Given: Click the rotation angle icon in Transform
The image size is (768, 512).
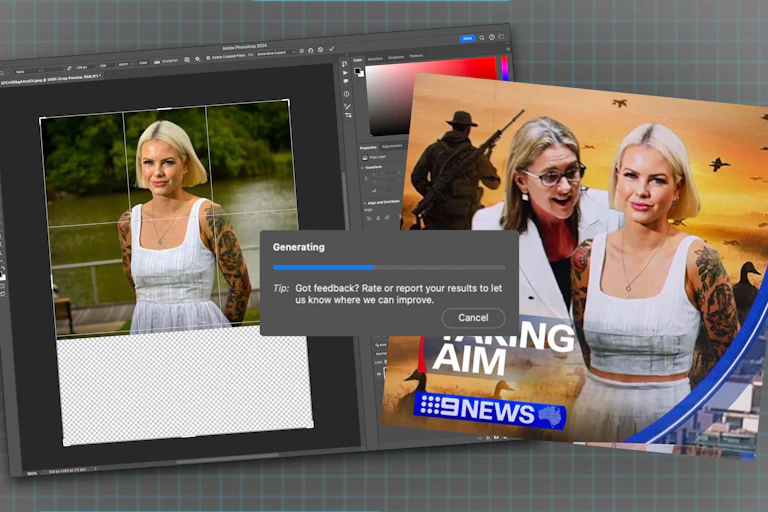Looking at the screenshot, I should click(x=374, y=190).
